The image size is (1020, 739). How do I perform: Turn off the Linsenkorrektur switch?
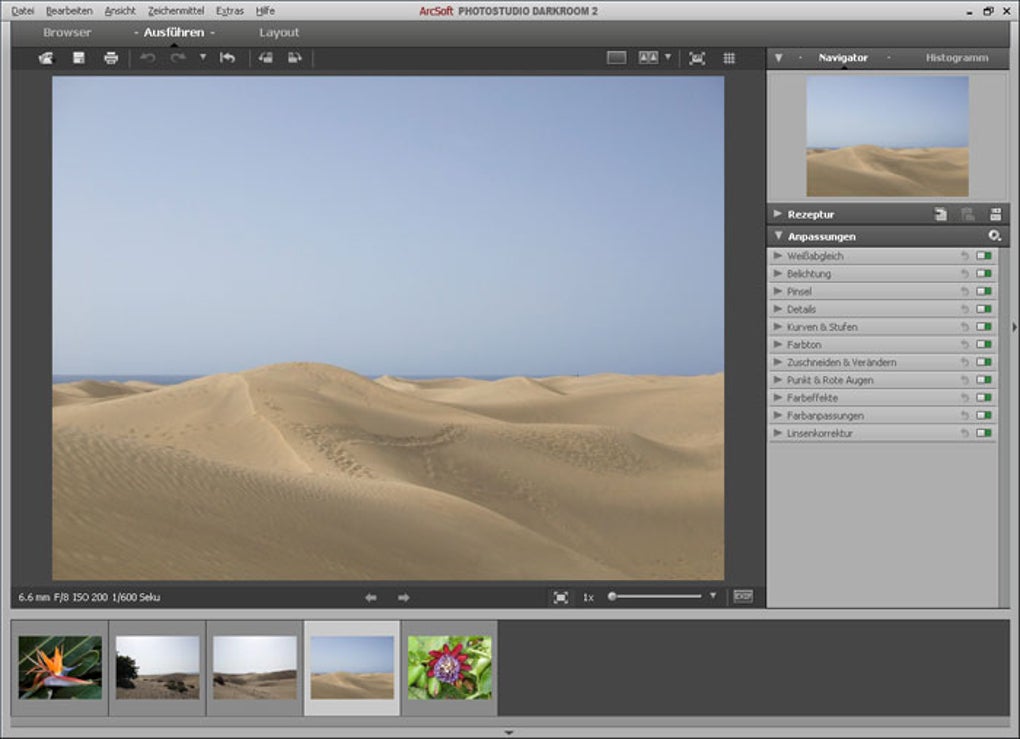984,433
